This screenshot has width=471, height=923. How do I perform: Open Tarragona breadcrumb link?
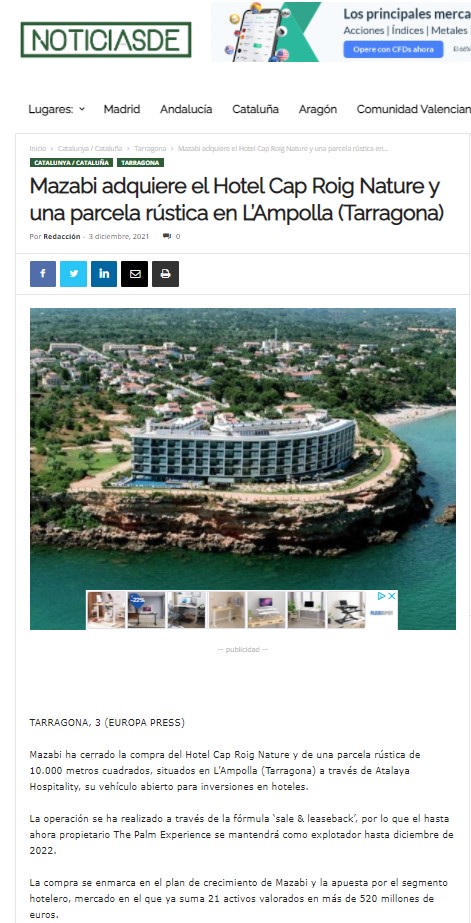click(150, 148)
